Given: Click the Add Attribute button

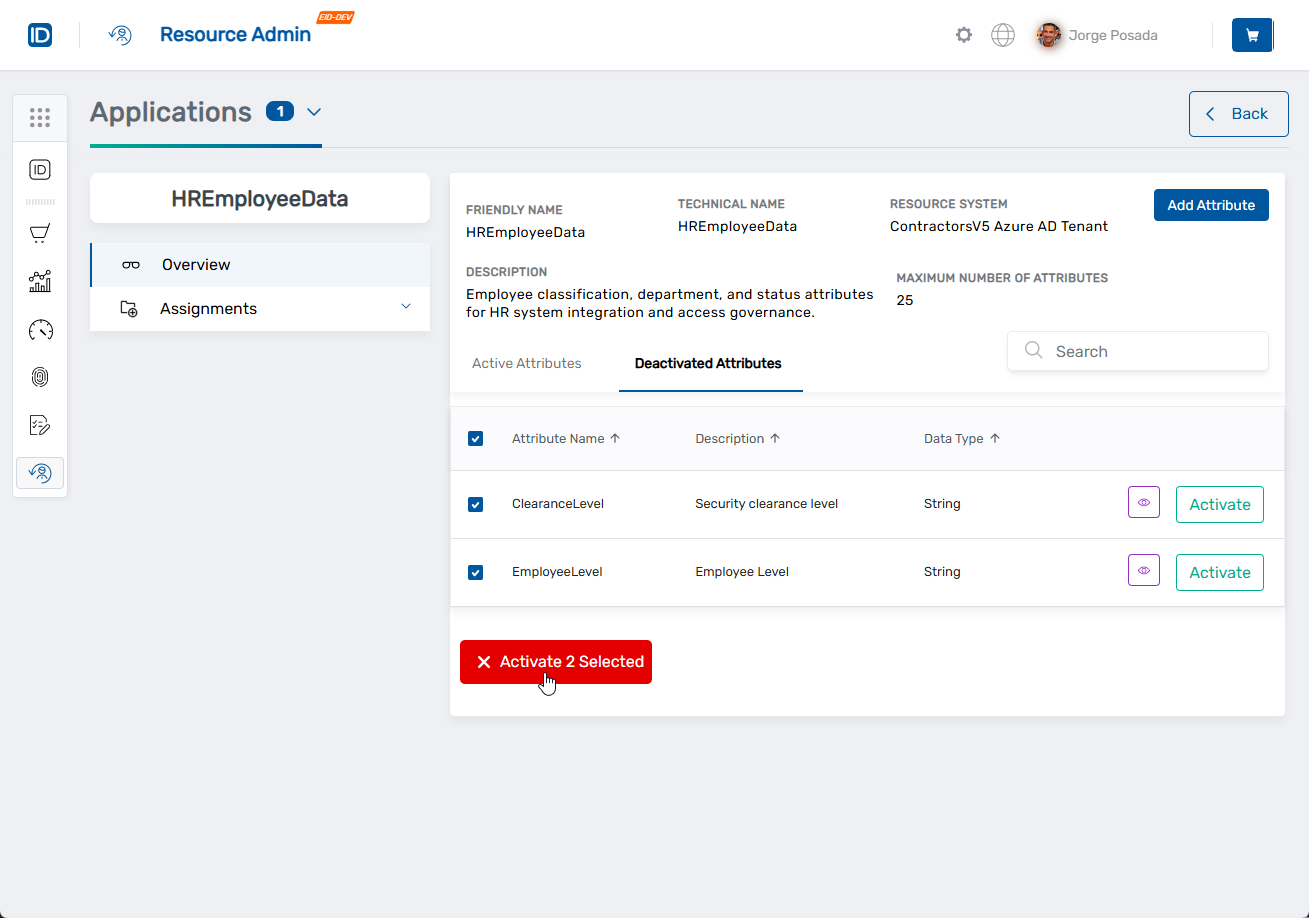Looking at the screenshot, I should click(x=1210, y=205).
